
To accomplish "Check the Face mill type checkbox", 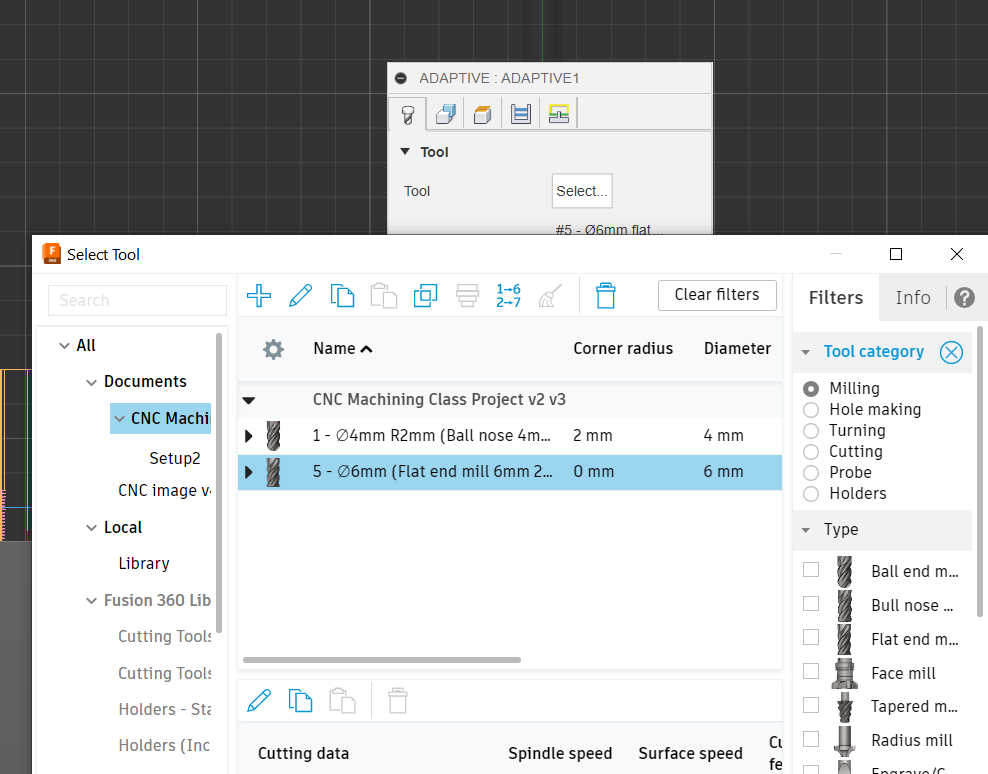I will click(x=811, y=671).
